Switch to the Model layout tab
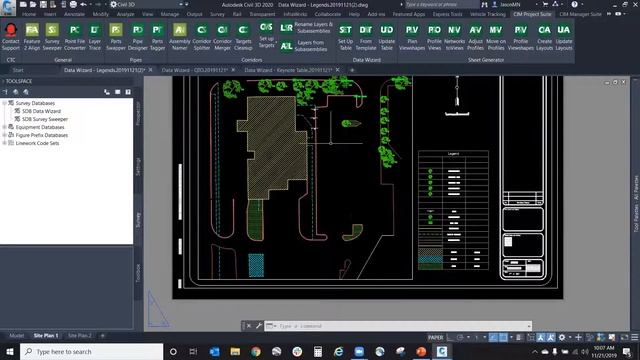Screen dimensions: 640x360 click(x=17, y=336)
